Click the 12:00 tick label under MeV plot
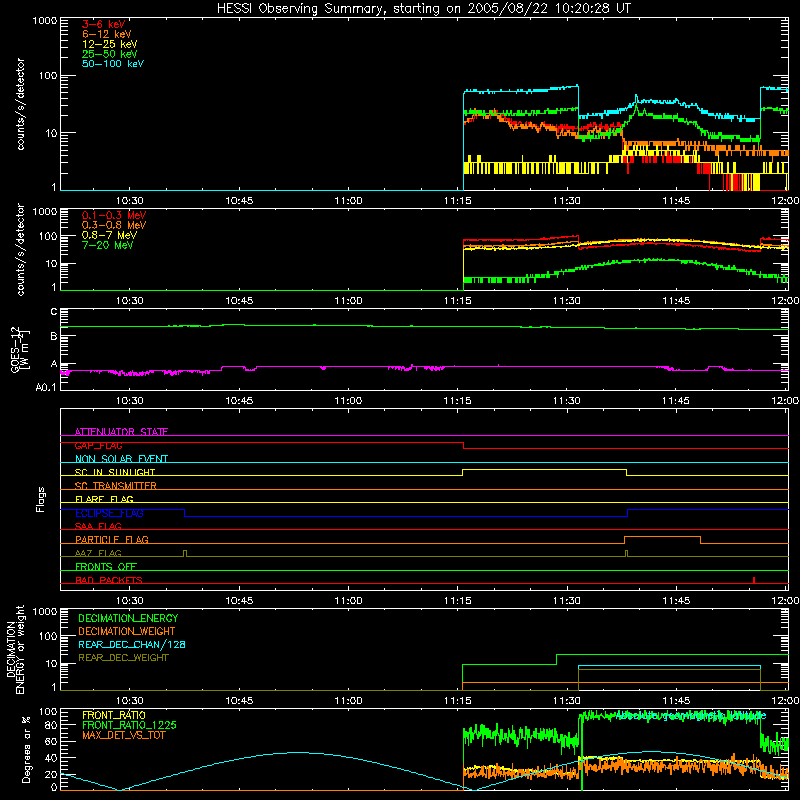Image resolution: width=800 pixels, height=800 pixels. coord(785,301)
